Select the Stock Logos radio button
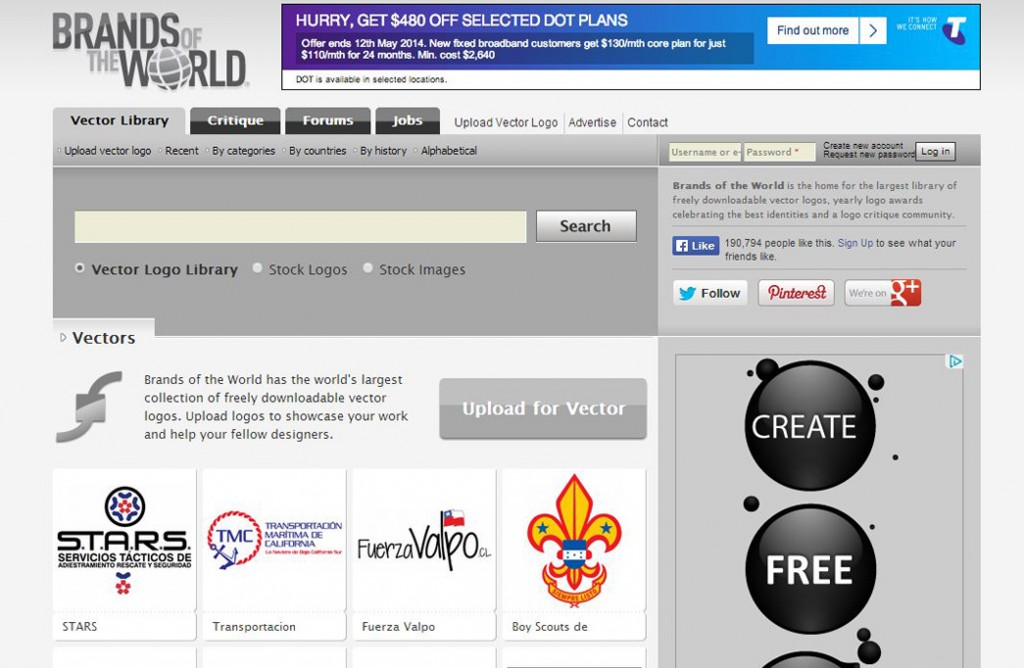Viewport: 1024px width, 668px height. point(257,268)
